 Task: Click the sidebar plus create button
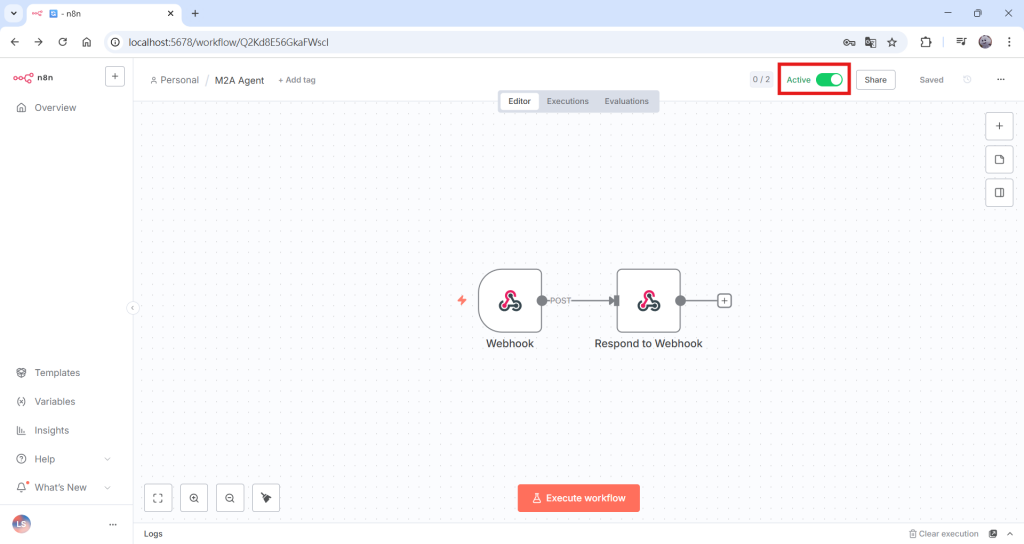pyautogui.click(x=115, y=76)
